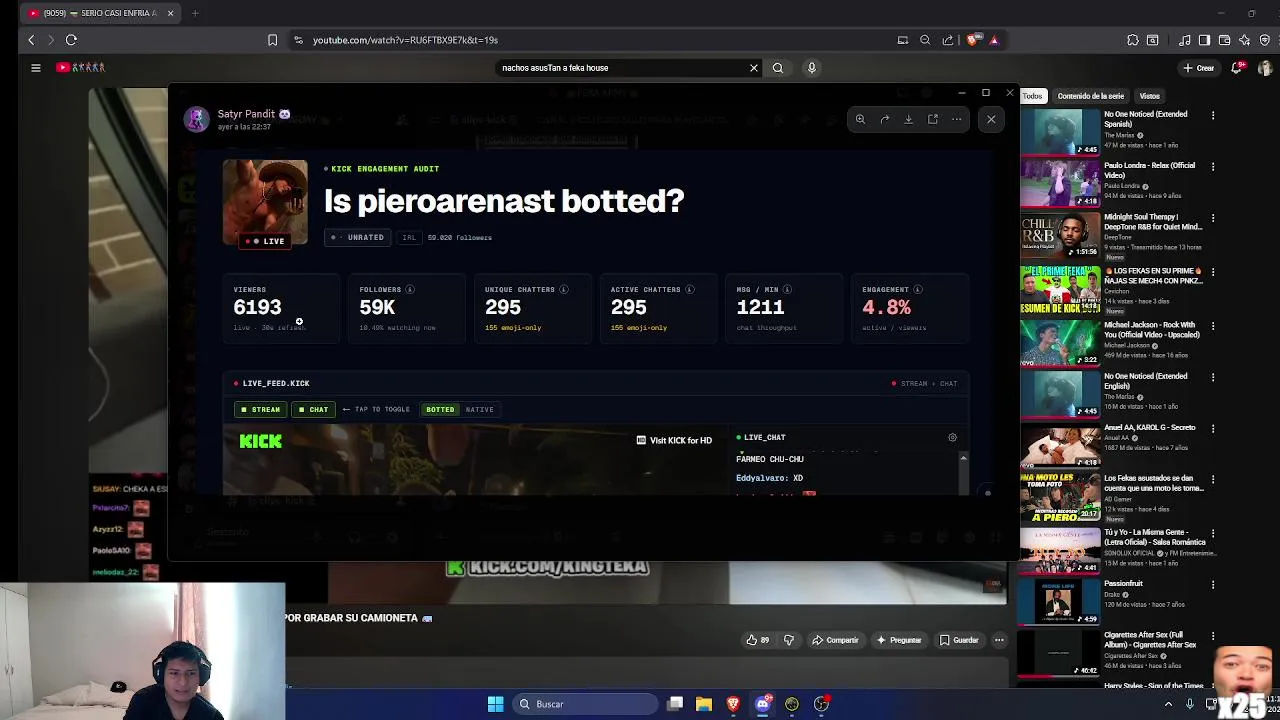1280x720 pixels.
Task: Close the Discord image preview
Action: coord(991,119)
